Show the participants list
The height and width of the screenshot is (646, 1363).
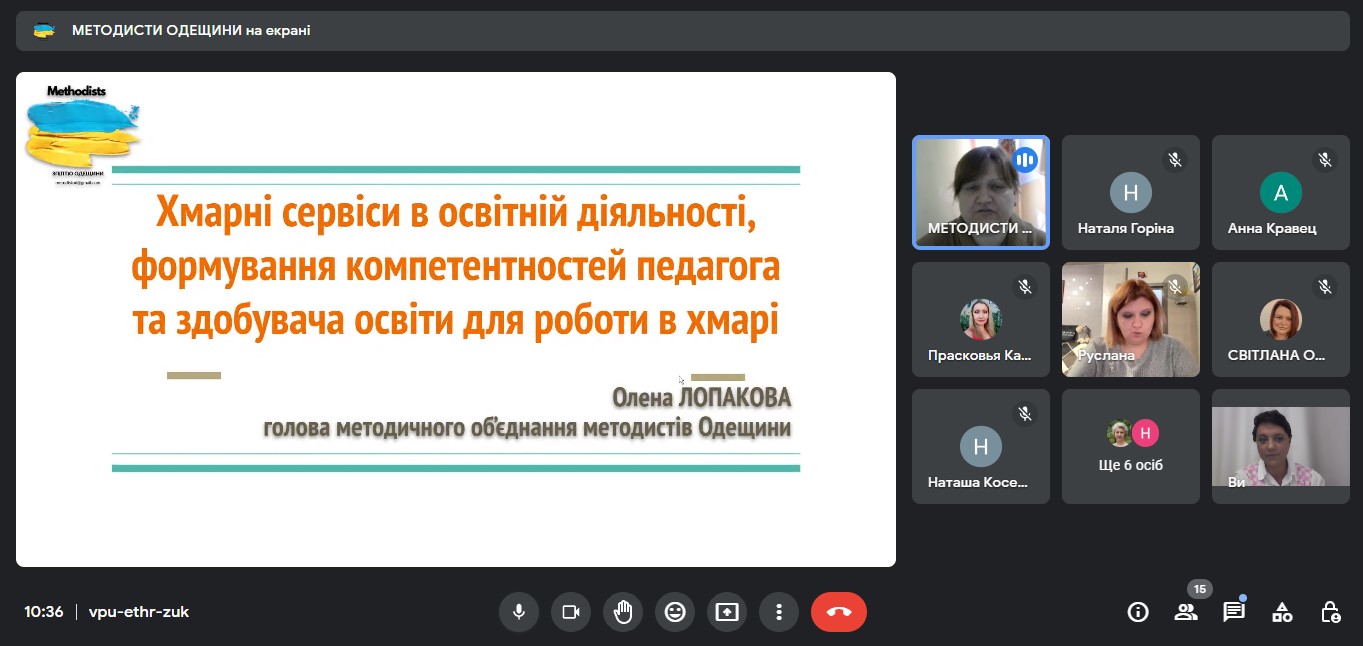pyautogui.click(x=1186, y=612)
